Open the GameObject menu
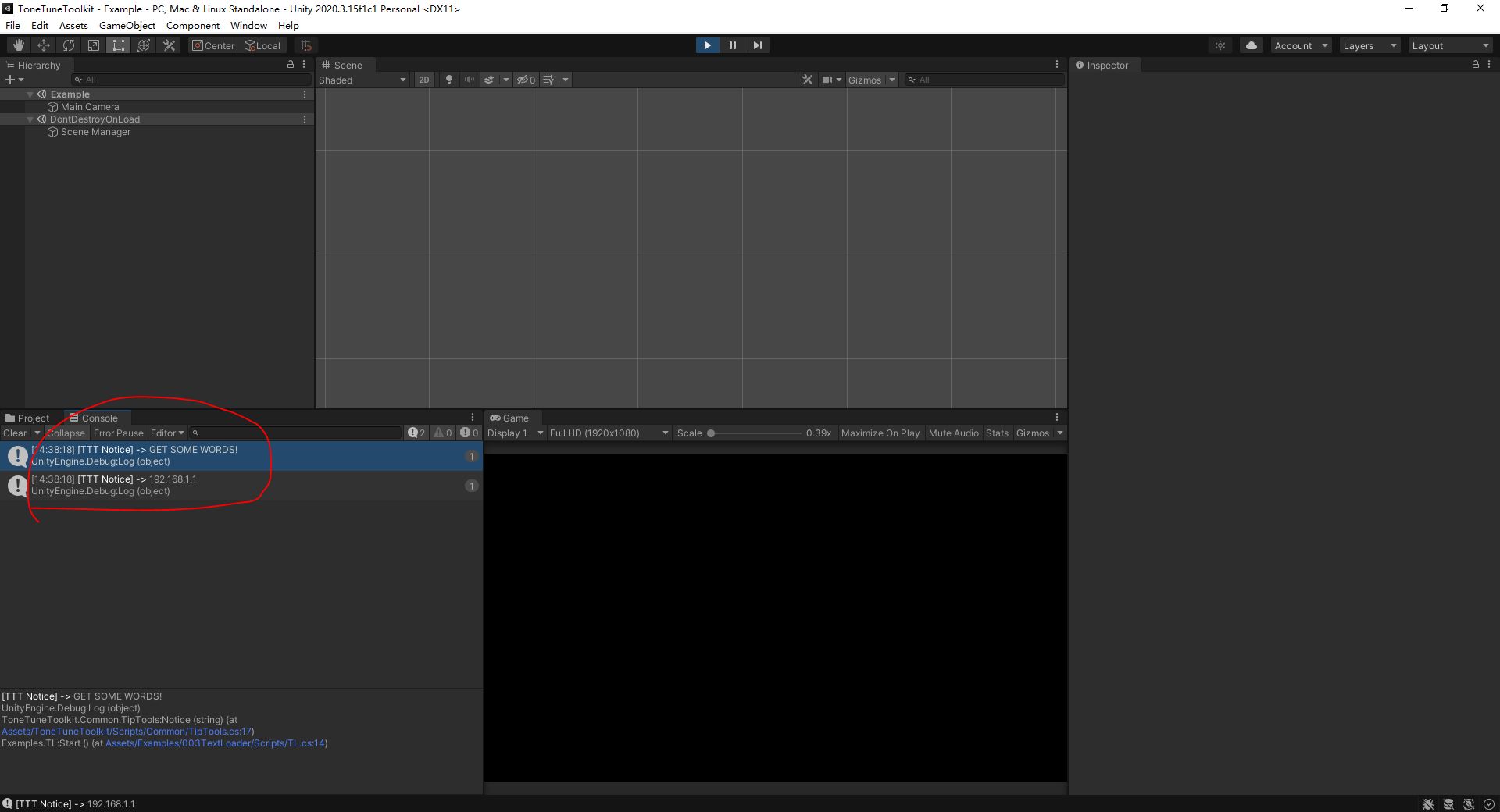This screenshot has height=812, width=1500. [127, 26]
